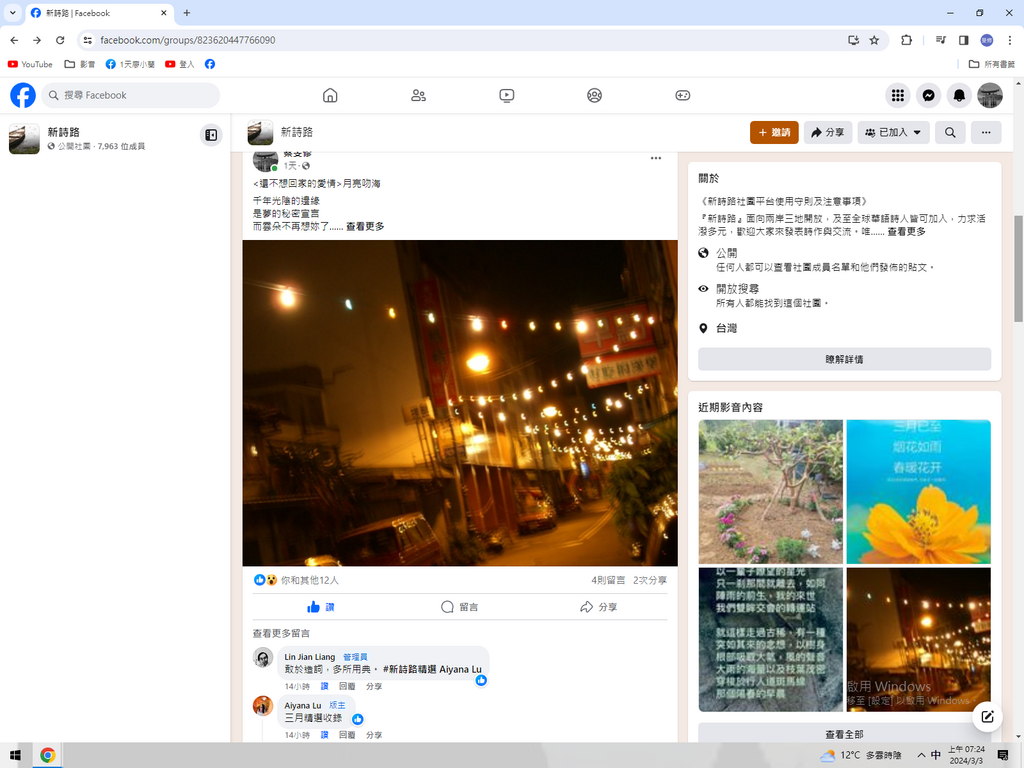The width and height of the screenshot is (1024, 768).
Task: Open the notifications bell icon
Action: click(959, 95)
